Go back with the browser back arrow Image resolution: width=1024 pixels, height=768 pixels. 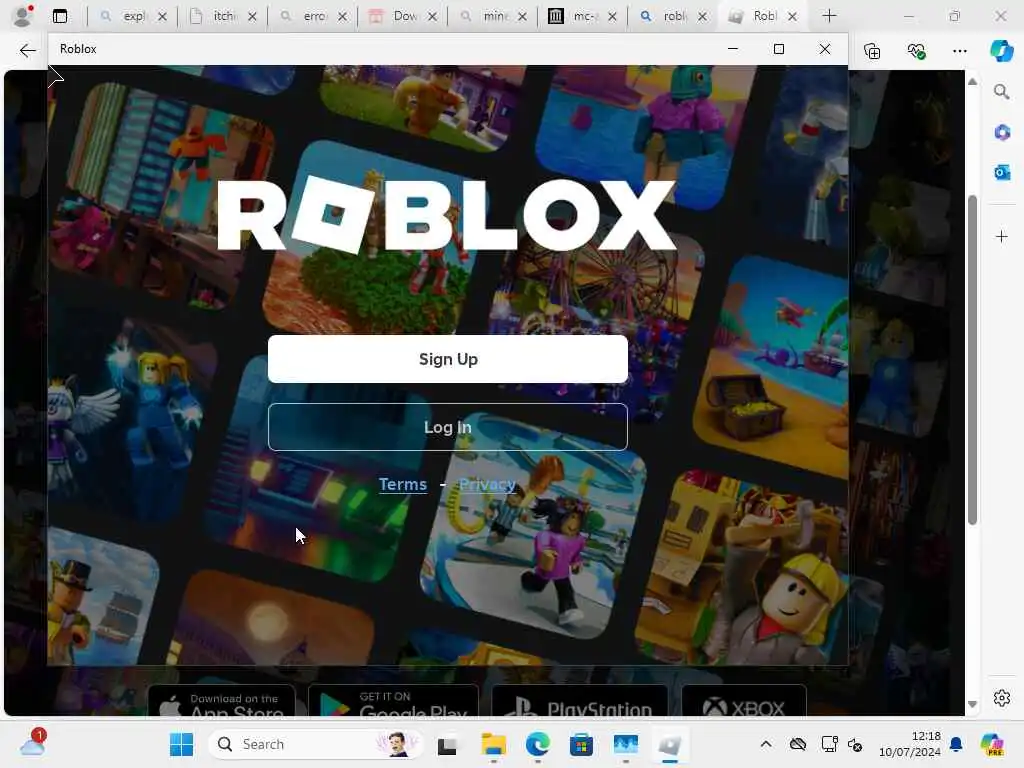(x=27, y=50)
